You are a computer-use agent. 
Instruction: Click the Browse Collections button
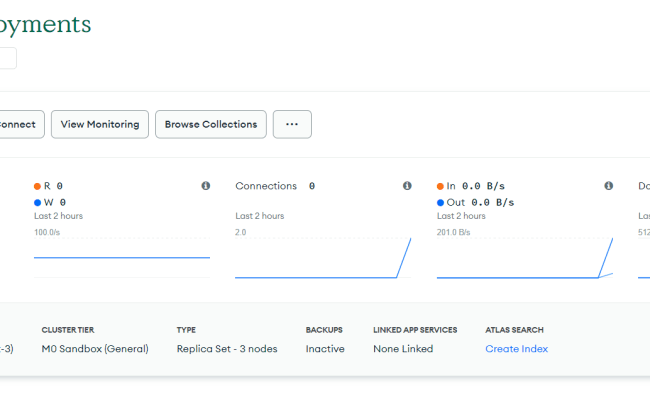pos(211,124)
